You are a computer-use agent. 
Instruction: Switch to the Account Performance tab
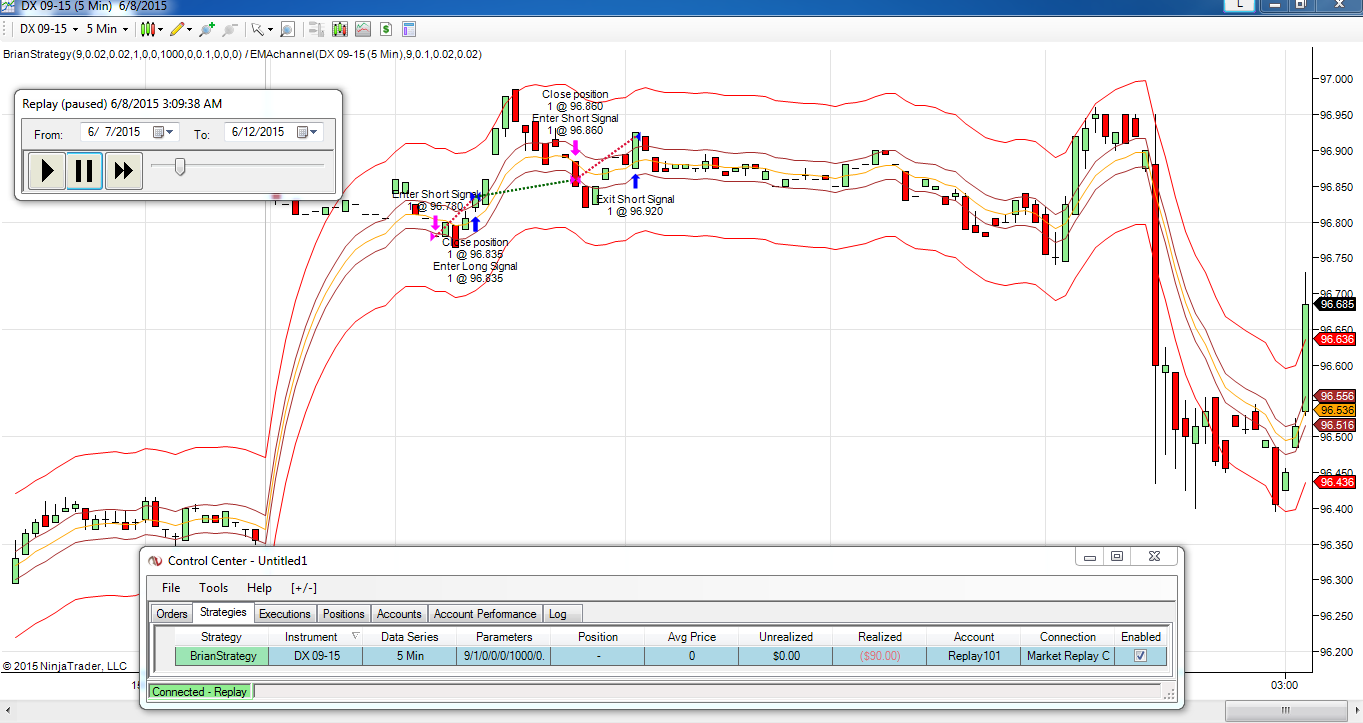click(x=485, y=614)
